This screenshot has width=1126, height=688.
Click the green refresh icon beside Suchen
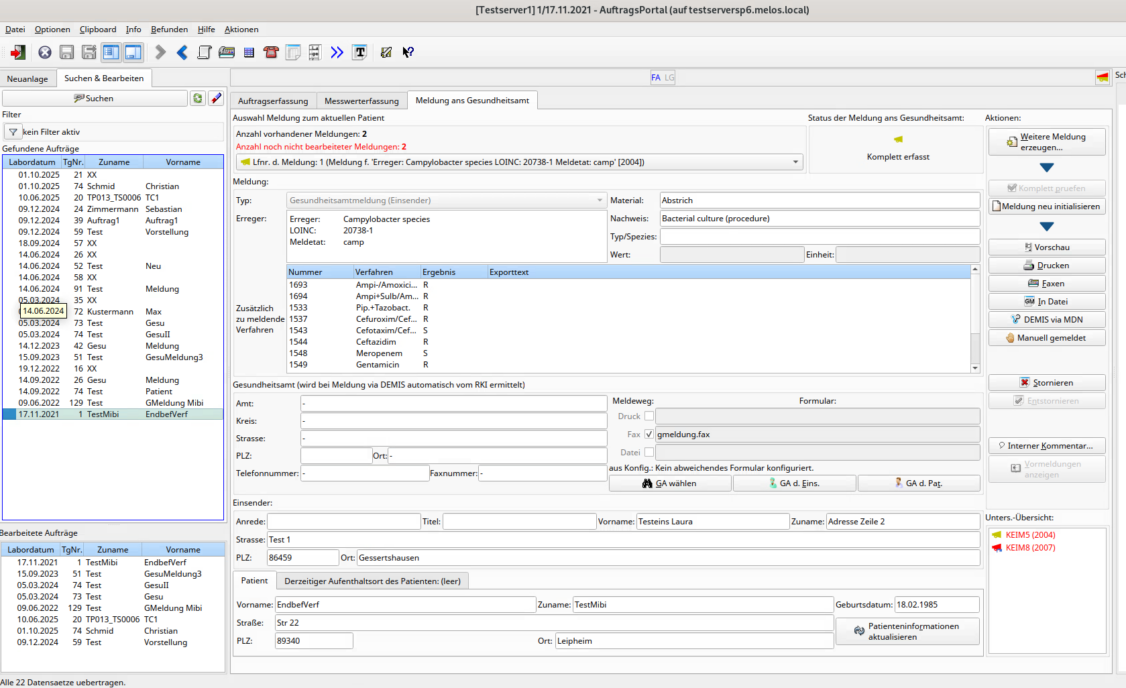tap(198, 98)
